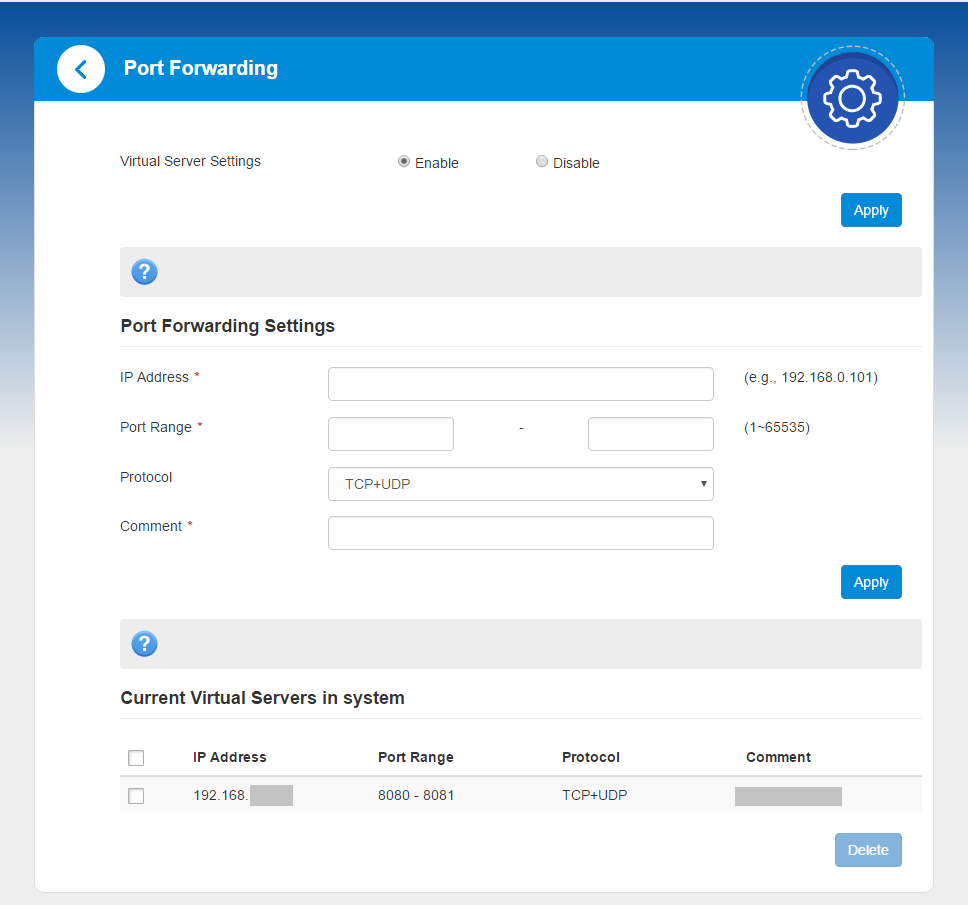
Task: Click the Comment column header
Action: click(778, 757)
